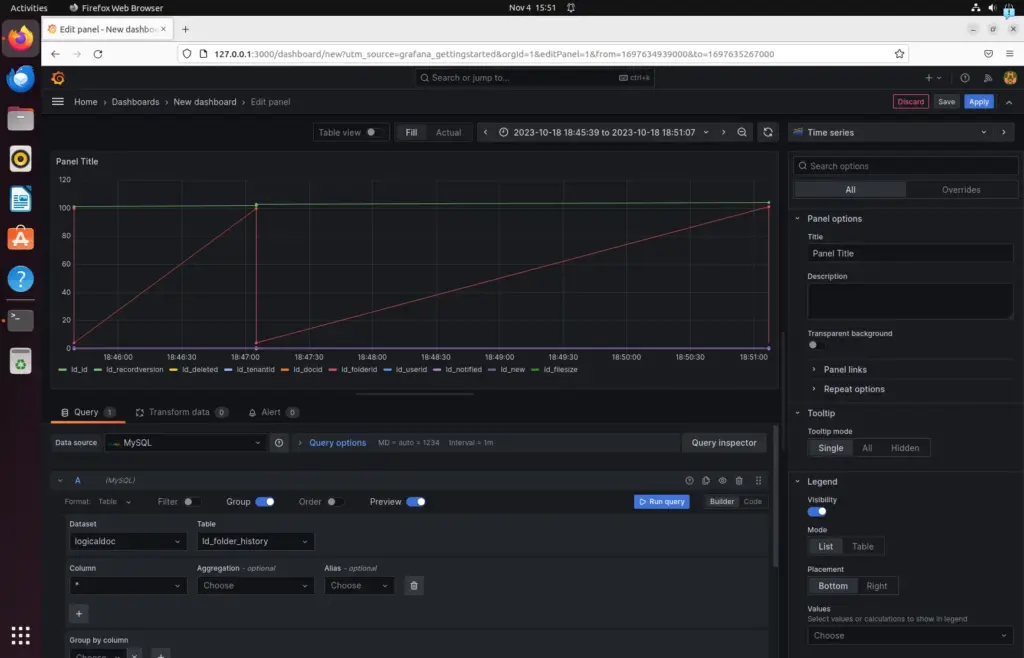The image size is (1024, 658).
Task: Collapse Panel options section
Action: tap(834, 219)
